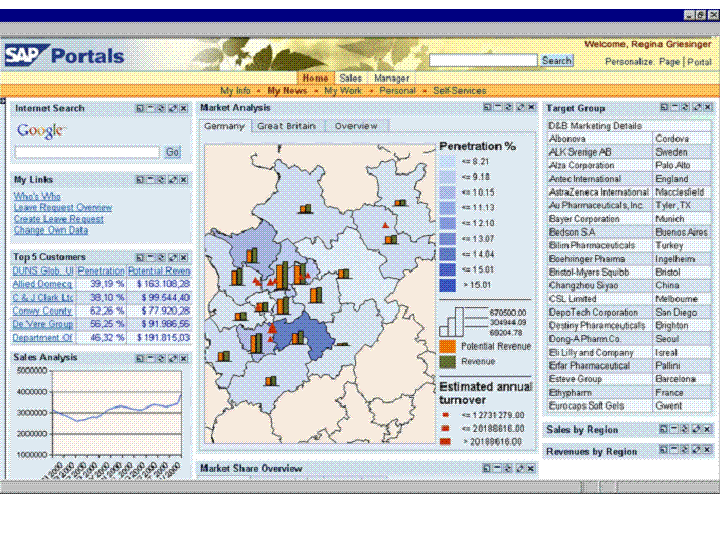Screen dimensions: 720x540
Task: Minimize the Top 5 Customers portlet
Action: [x=151, y=257]
